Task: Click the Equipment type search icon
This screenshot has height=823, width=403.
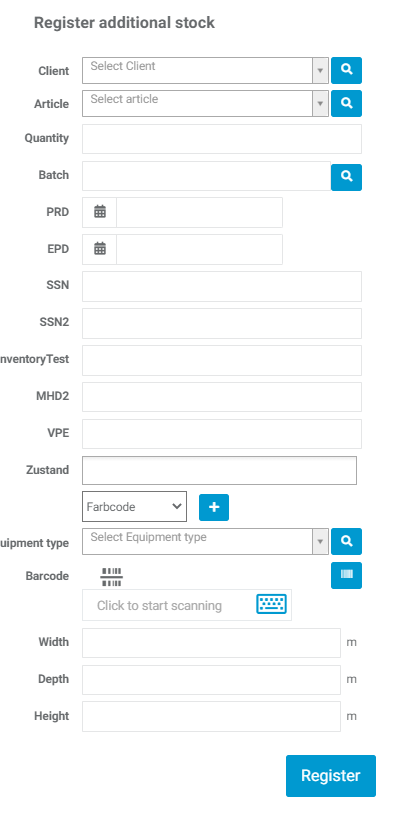Action: tap(346, 541)
